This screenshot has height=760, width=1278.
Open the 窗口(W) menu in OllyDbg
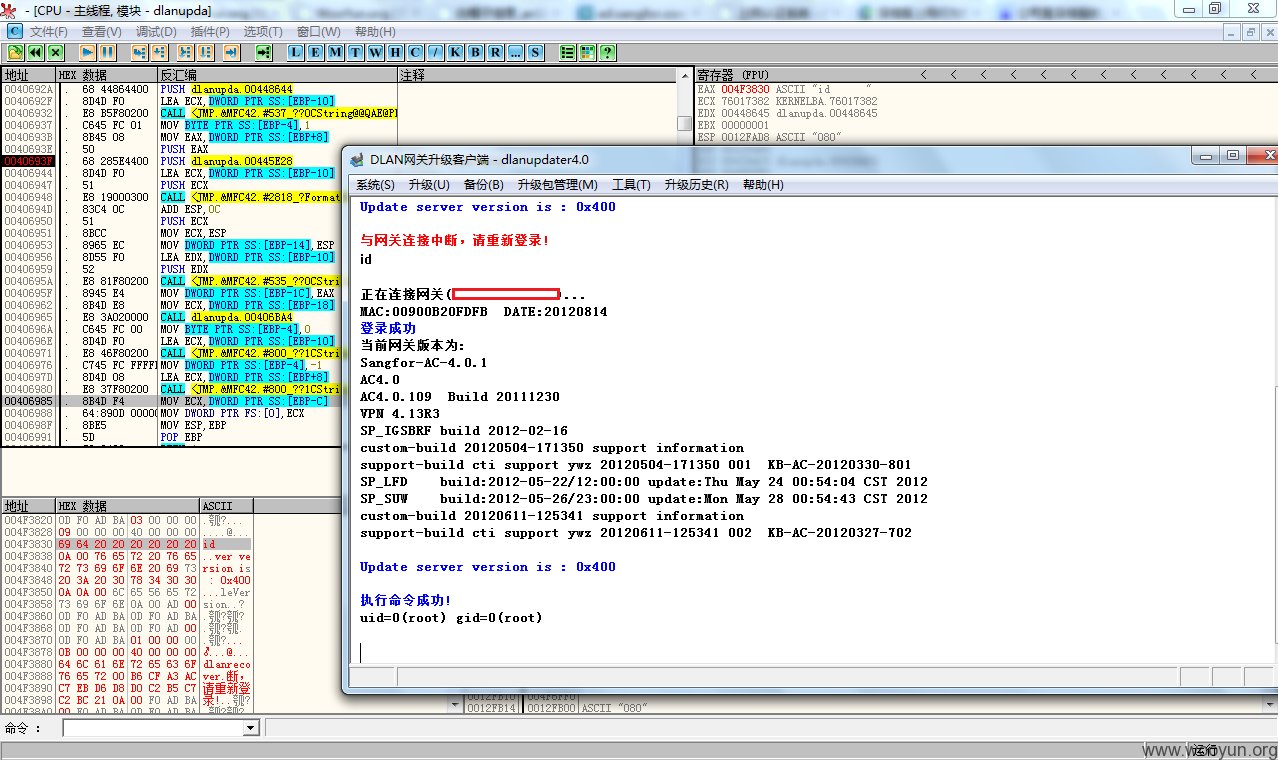click(x=318, y=32)
